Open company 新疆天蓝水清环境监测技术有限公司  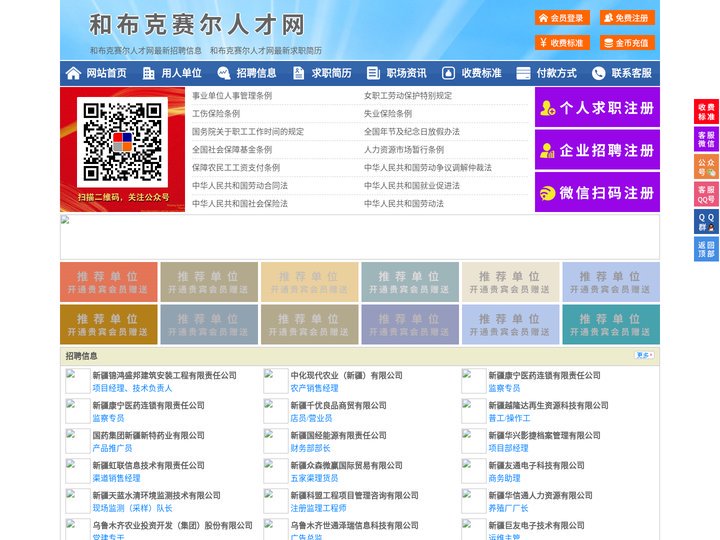tap(157, 495)
